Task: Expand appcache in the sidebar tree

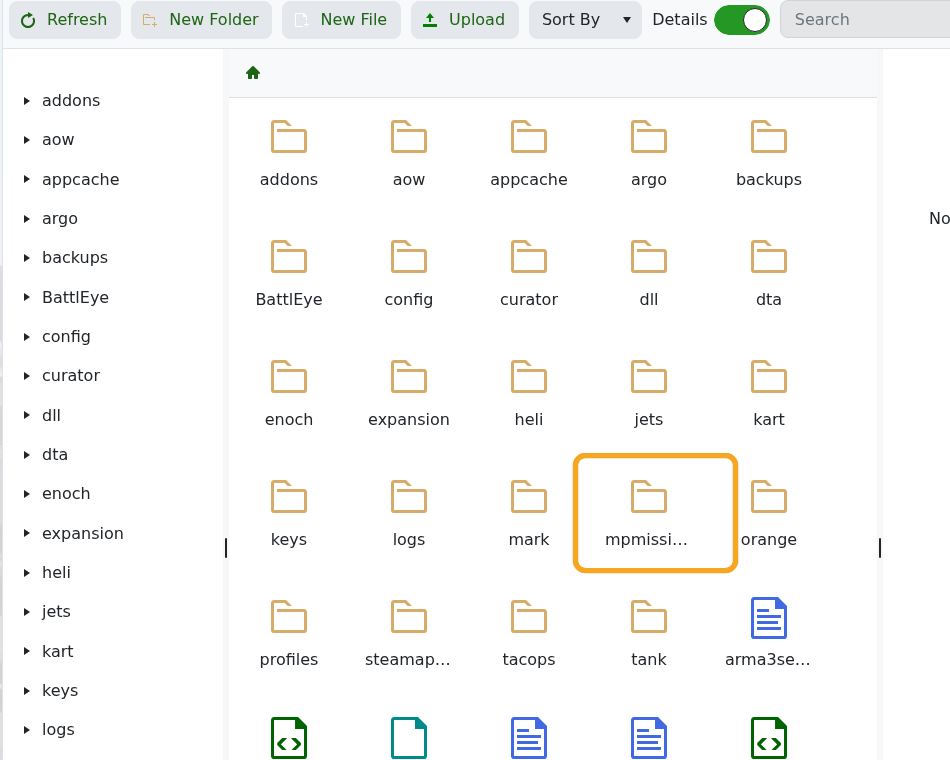Action: pos(27,179)
